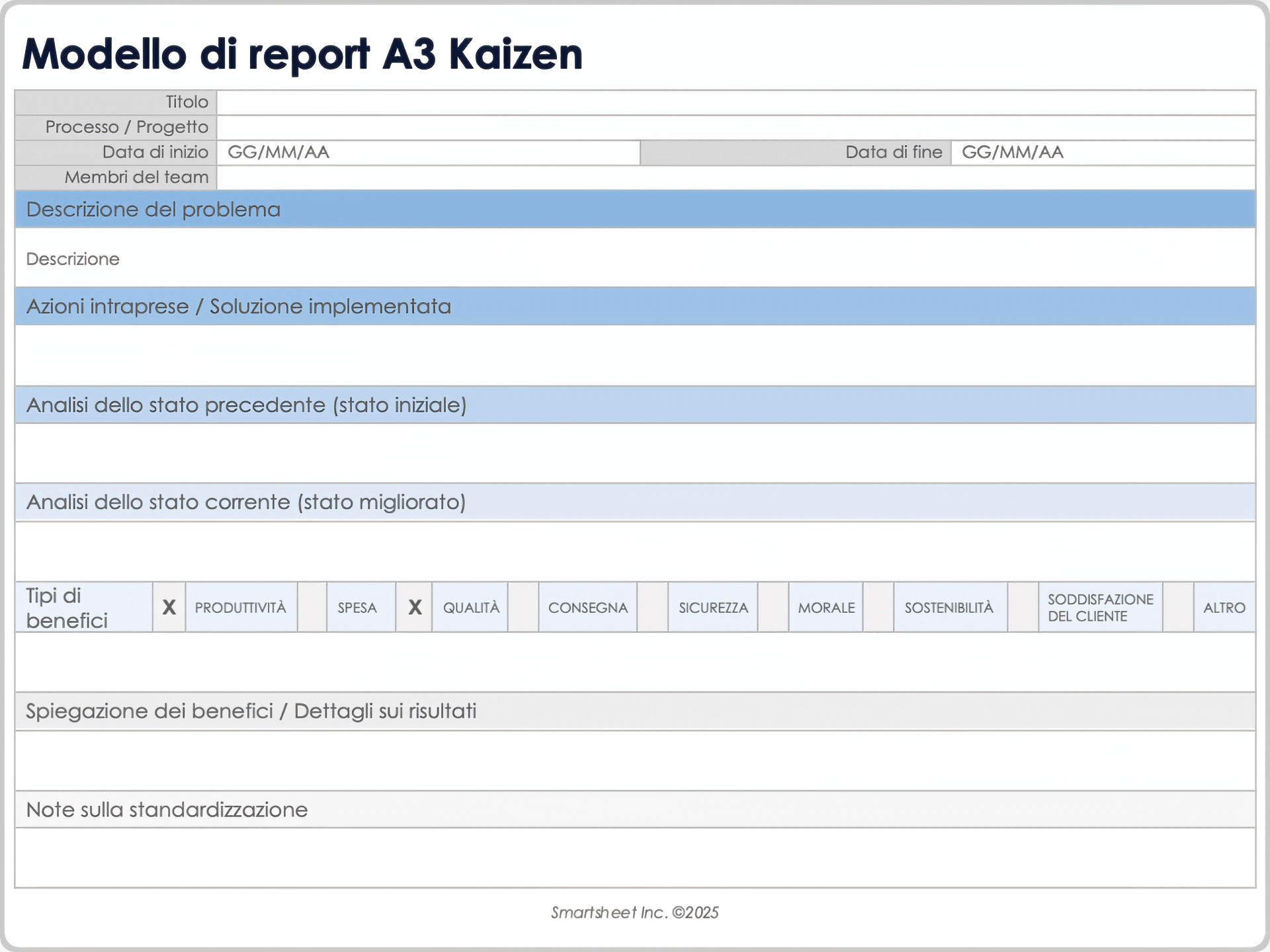Check the ALTRO benefit box
Screen dimensions: 1270x952
point(1179,606)
